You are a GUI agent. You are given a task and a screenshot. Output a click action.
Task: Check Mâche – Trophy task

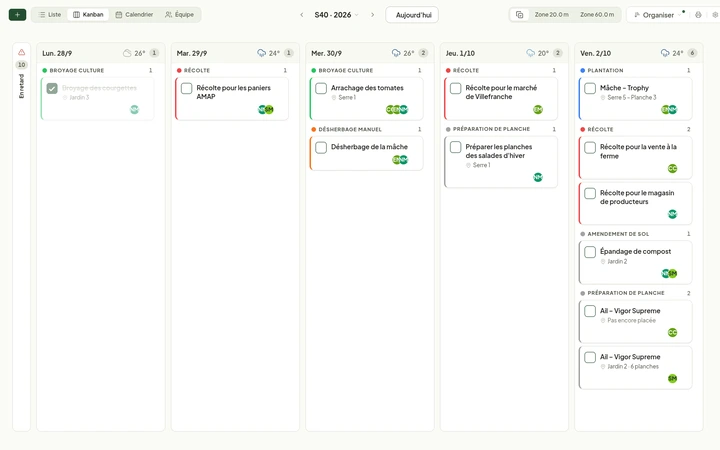tap(590, 88)
